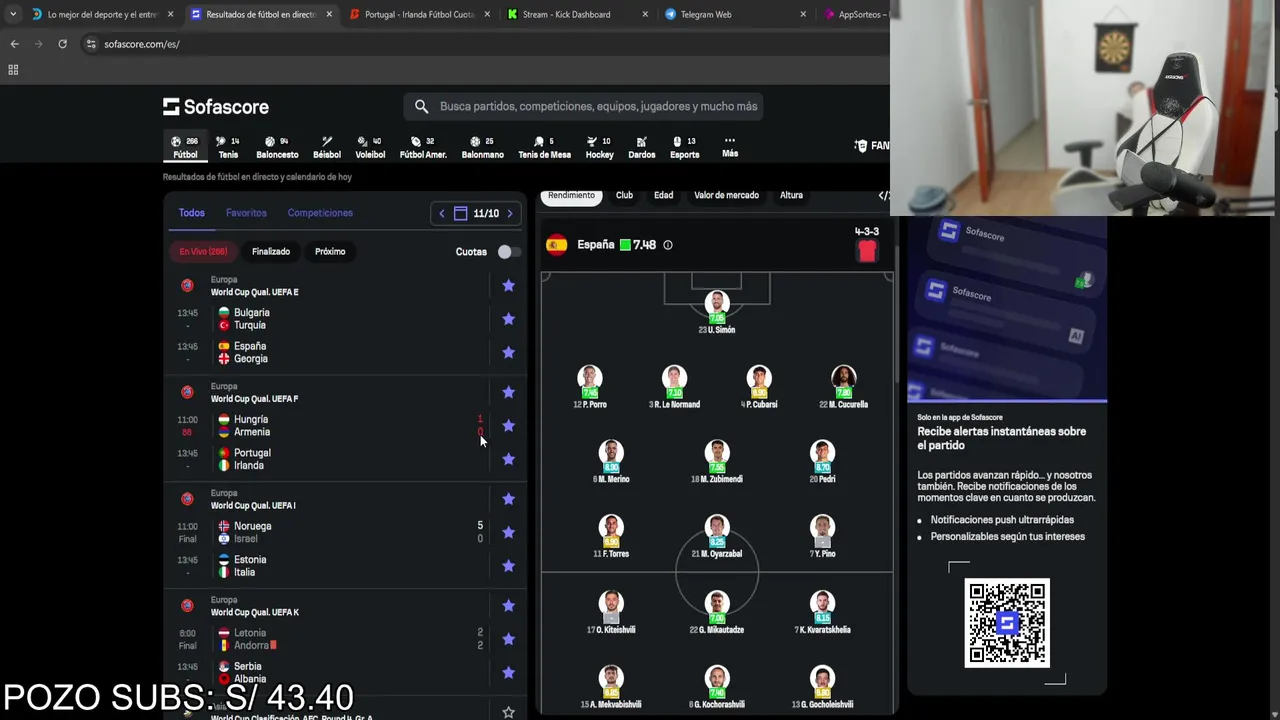Click the info icon next to España rating
The width and height of the screenshot is (1280, 720).
(x=668, y=245)
